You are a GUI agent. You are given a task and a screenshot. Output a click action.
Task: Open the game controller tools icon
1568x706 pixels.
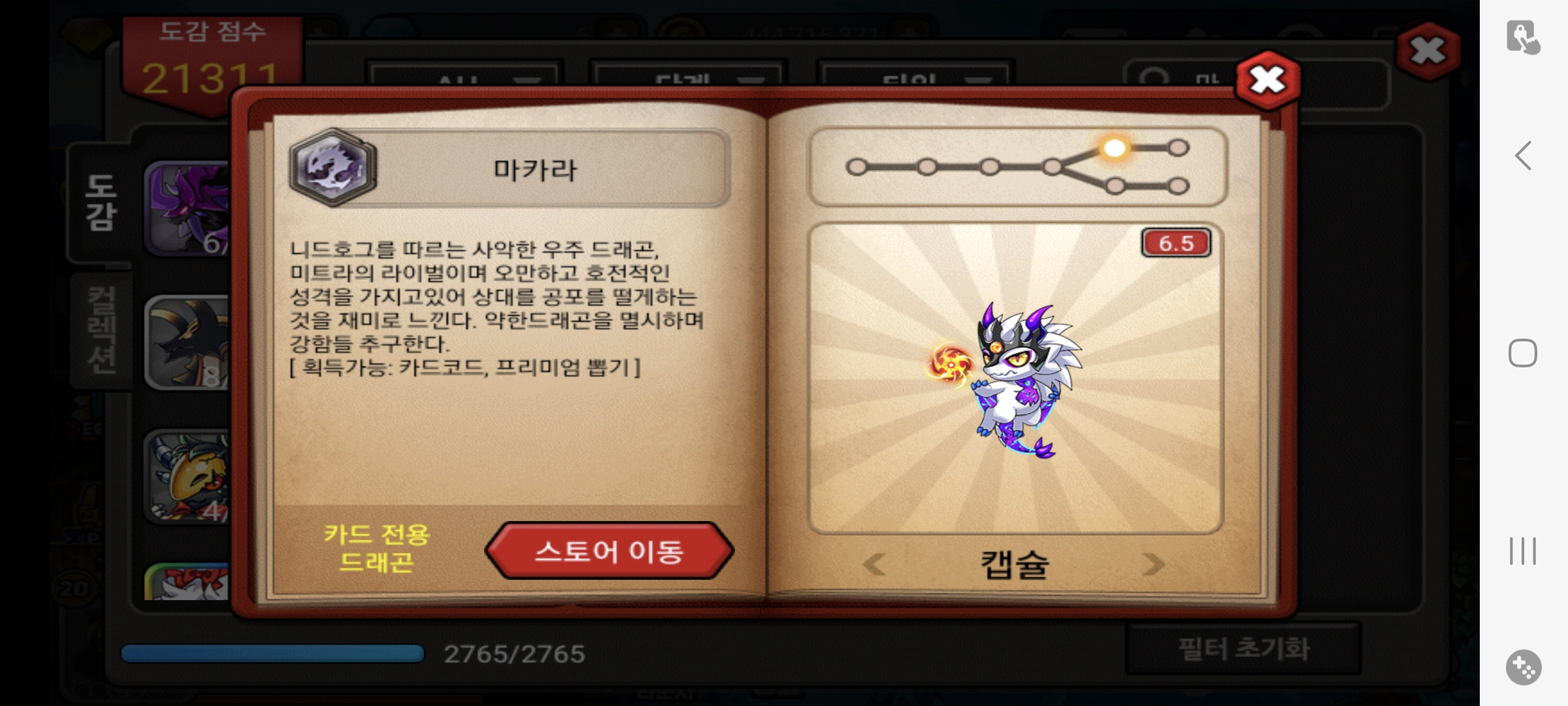tap(1524, 667)
